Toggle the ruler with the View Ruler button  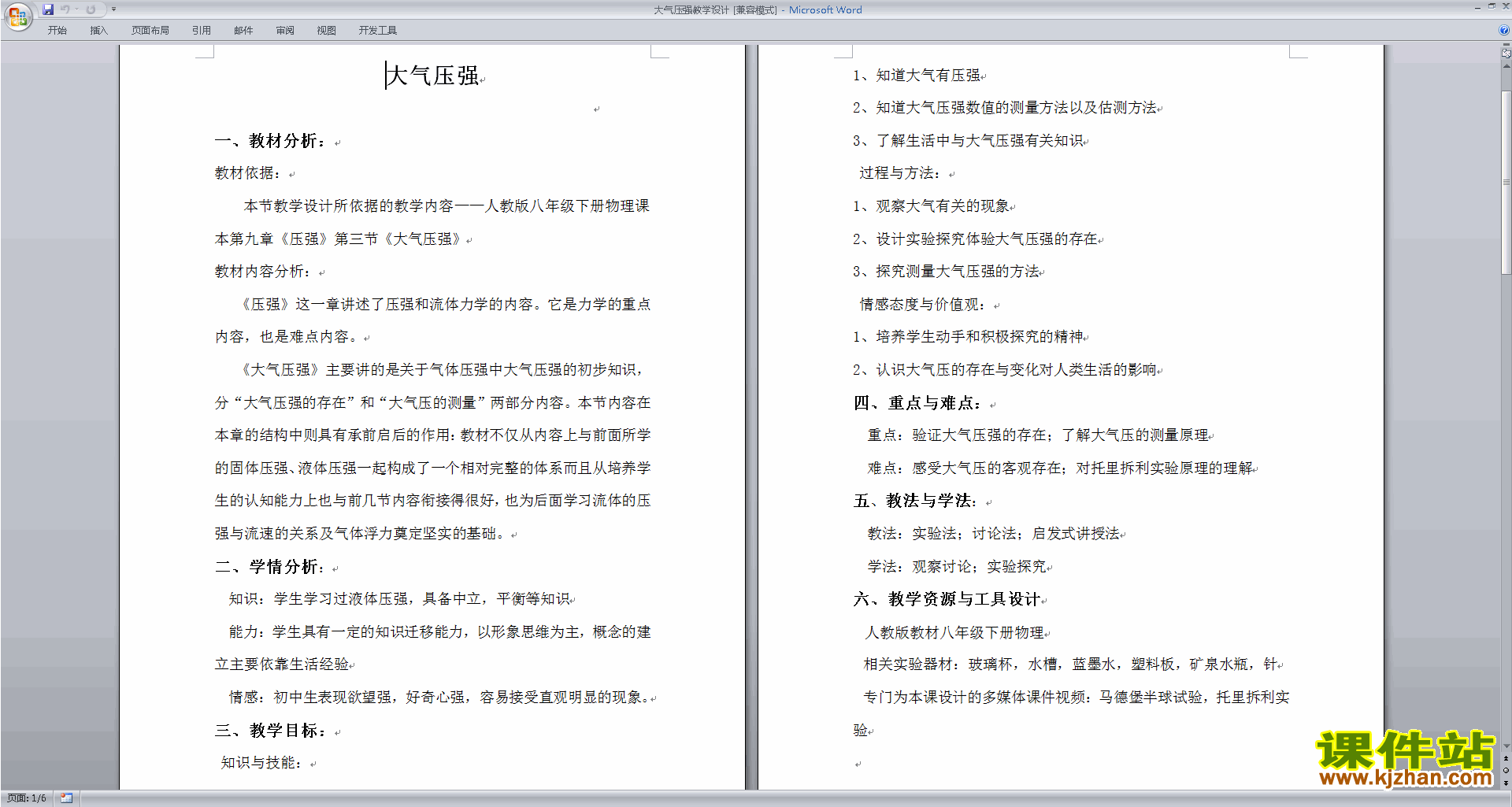point(1506,53)
